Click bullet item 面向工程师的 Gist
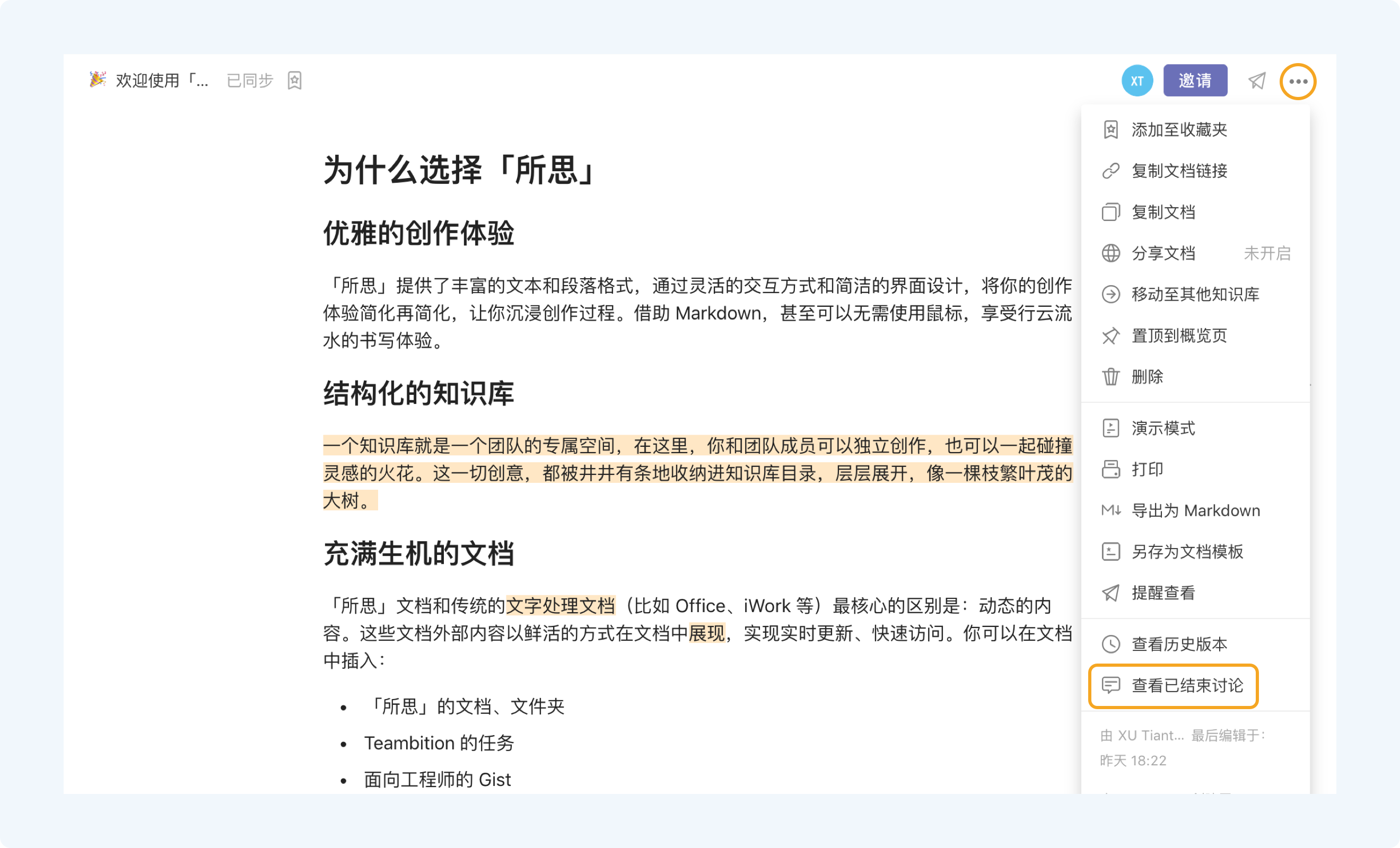The image size is (1400, 848). 437,779
